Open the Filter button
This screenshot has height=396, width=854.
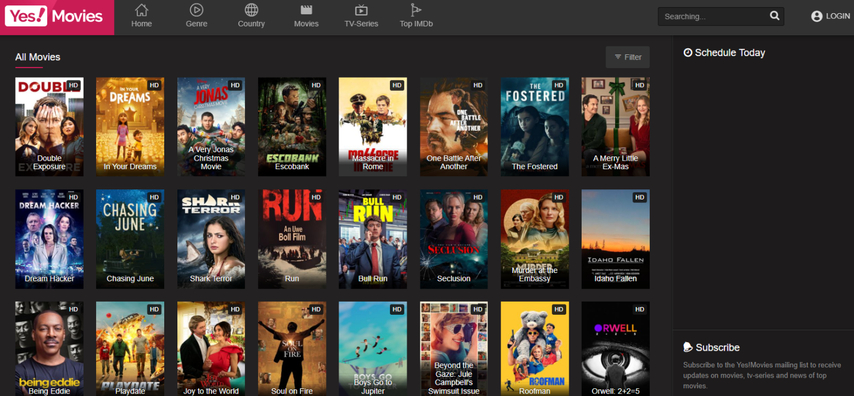(627, 57)
